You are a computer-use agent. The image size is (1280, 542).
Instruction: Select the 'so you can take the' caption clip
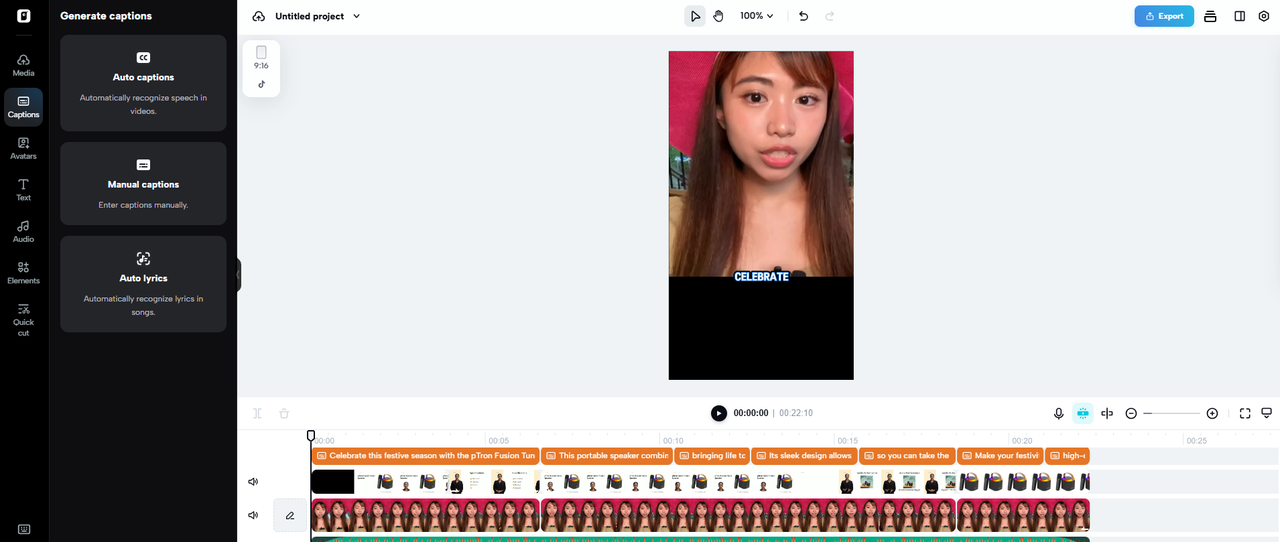click(x=907, y=456)
